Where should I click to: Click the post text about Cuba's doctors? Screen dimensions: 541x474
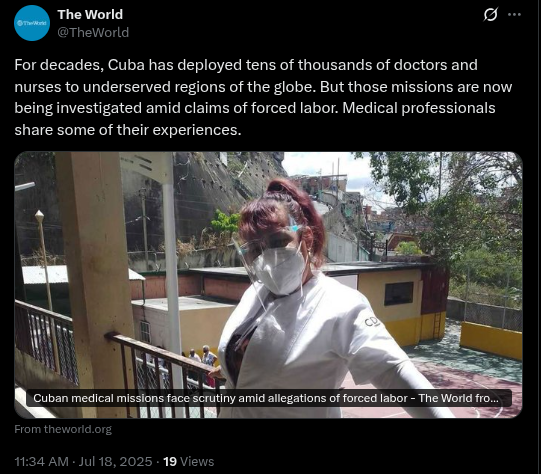click(263, 97)
